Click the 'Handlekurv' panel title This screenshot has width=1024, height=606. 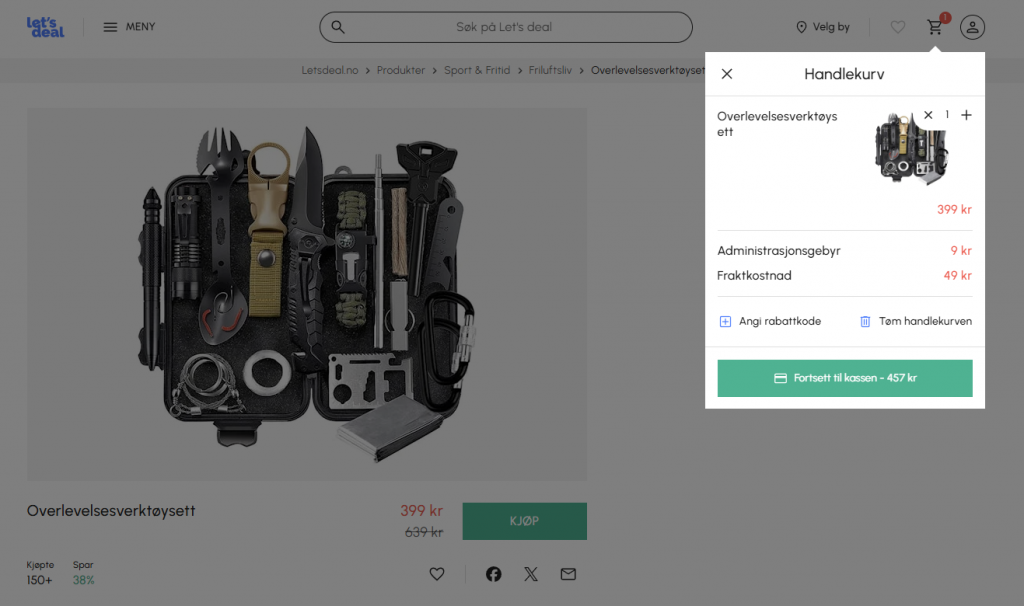coord(844,74)
